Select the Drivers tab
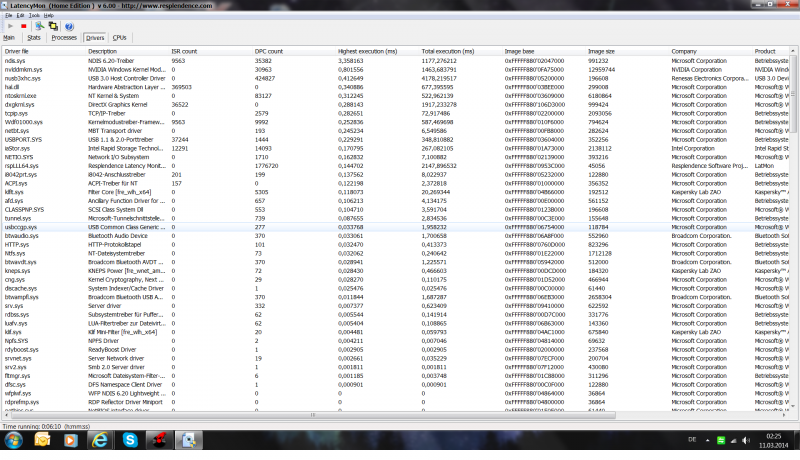This screenshot has height=460, width=800. click(x=95, y=38)
